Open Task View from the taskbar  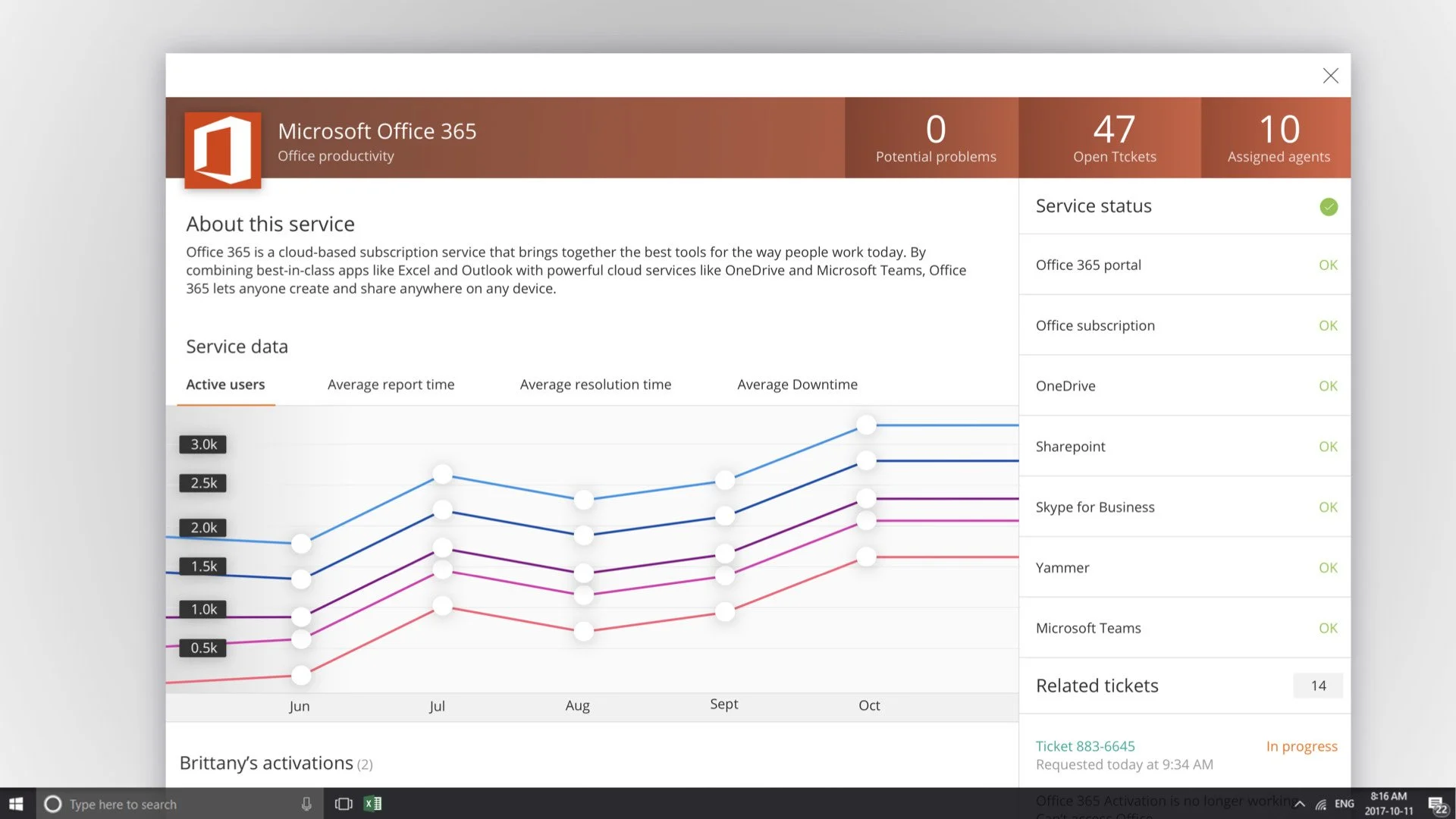(x=344, y=804)
